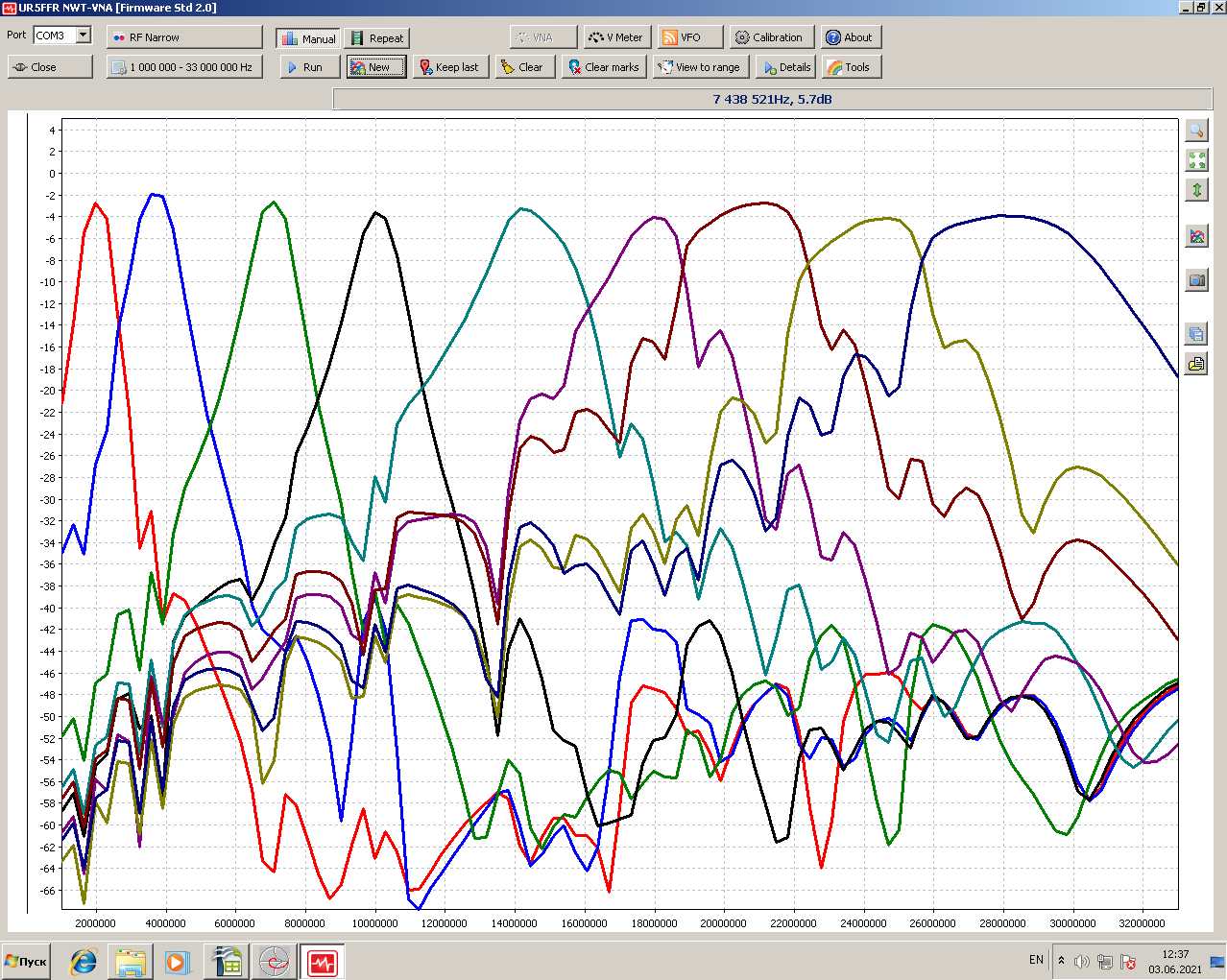Screen dimensions: 1227x980
Task: Click the vertical auto-scale arrow icon
Action: 1196,190
